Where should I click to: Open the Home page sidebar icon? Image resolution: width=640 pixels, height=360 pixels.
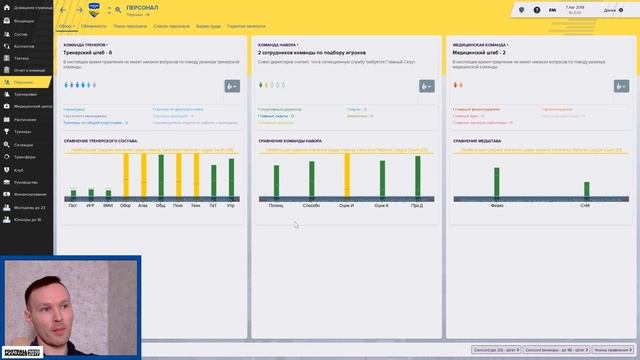pos(7,7)
